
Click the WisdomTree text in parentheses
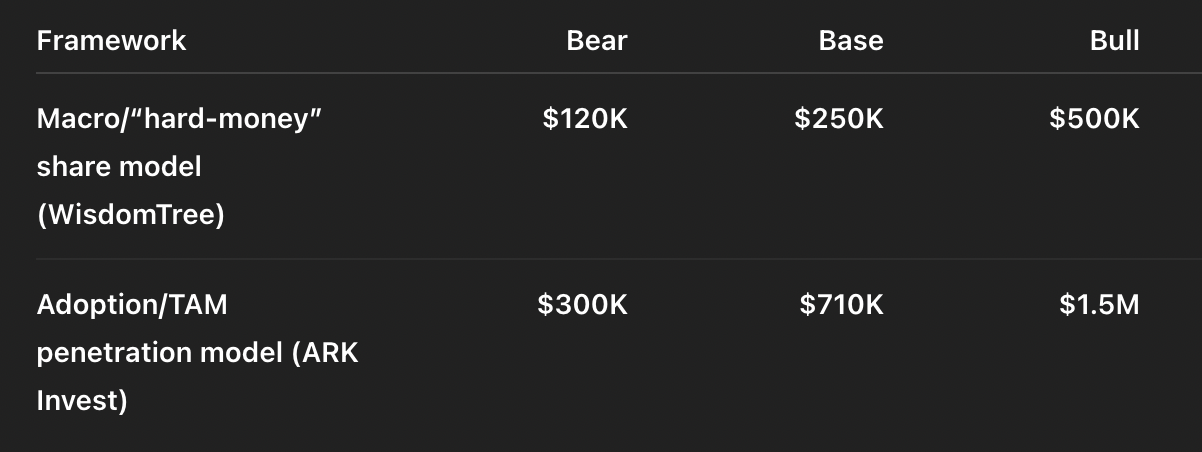click(130, 215)
